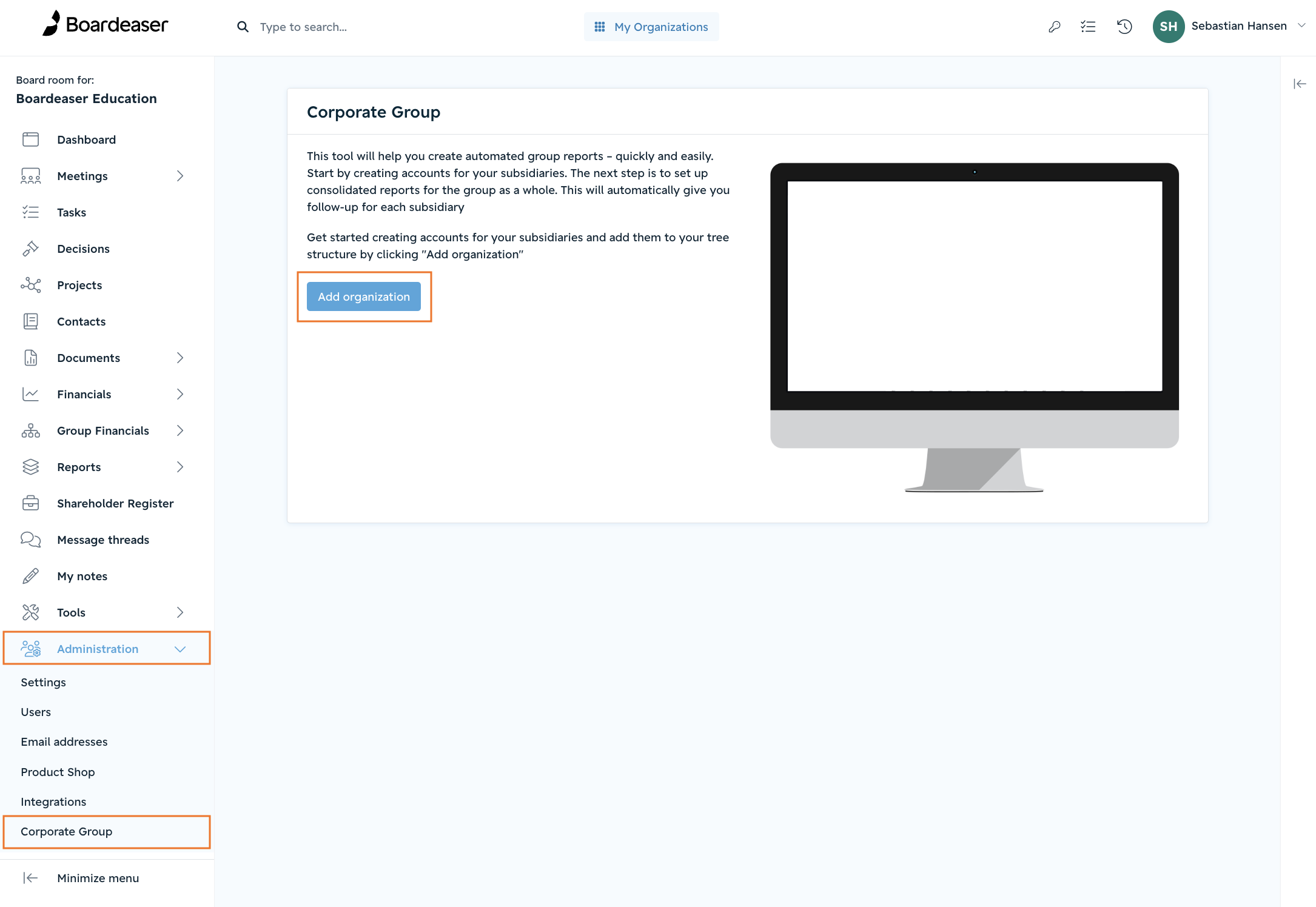The width and height of the screenshot is (1316, 907).
Task: Click the SH user avatar
Action: click(x=1168, y=27)
